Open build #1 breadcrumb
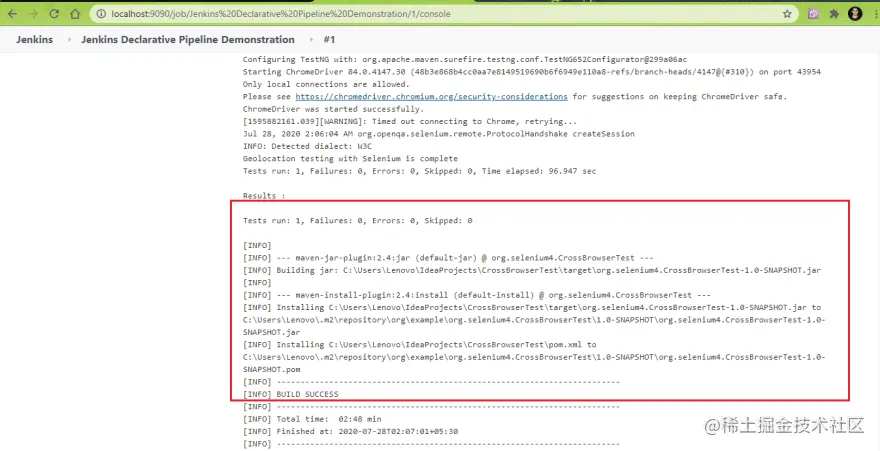Image resolution: width=880 pixels, height=451 pixels. [x=329, y=40]
